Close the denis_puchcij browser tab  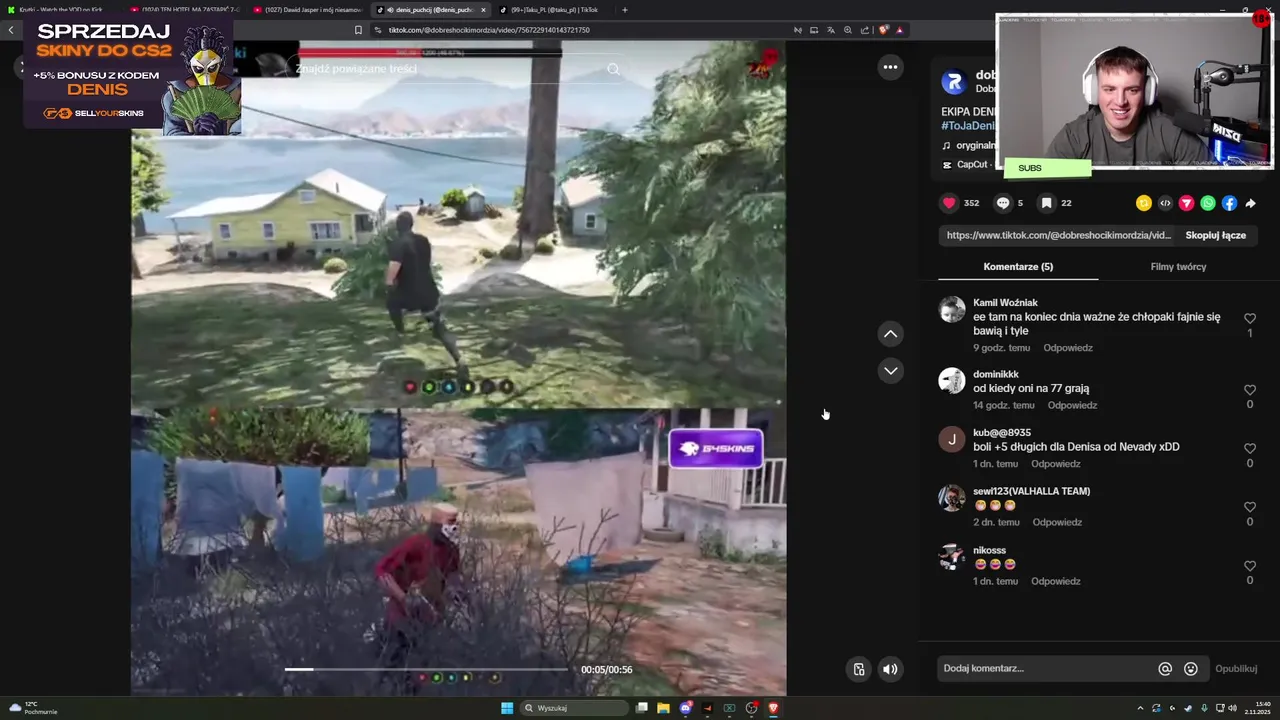(483, 10)
